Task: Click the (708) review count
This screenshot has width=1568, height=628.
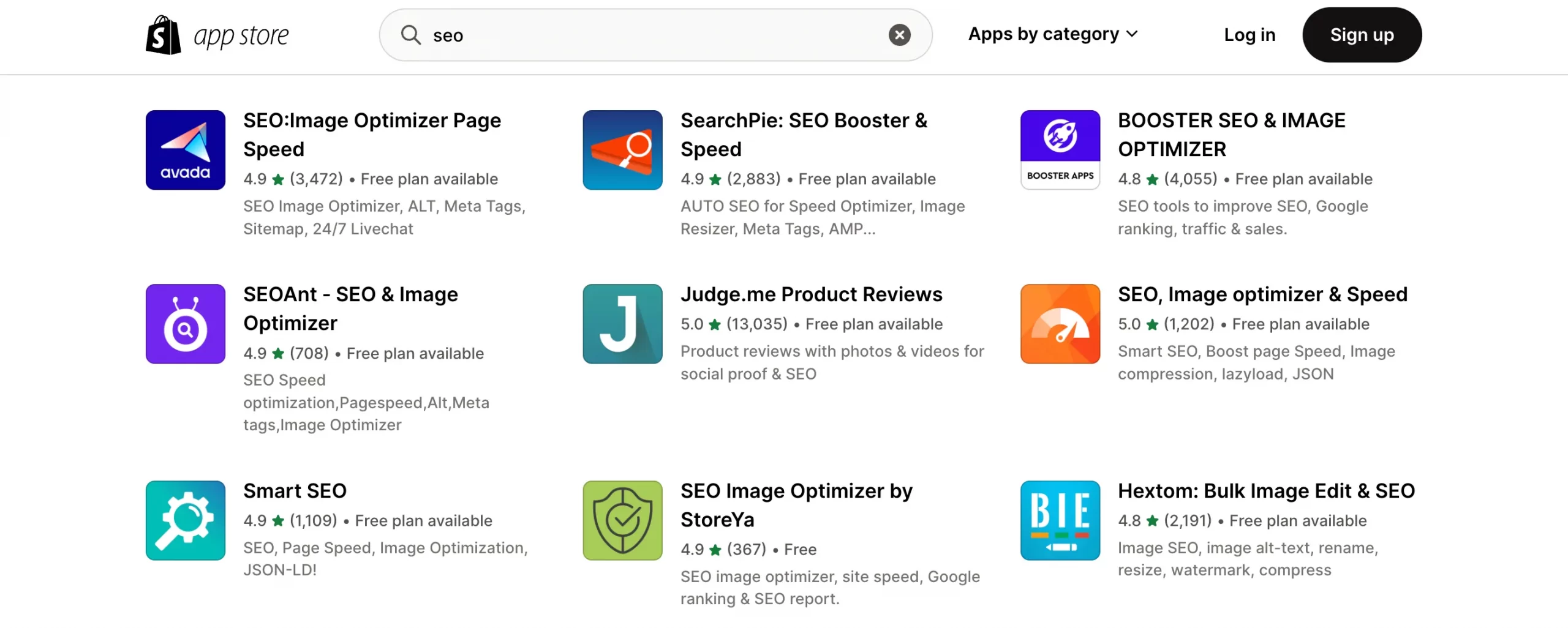Action: point(309,354)
